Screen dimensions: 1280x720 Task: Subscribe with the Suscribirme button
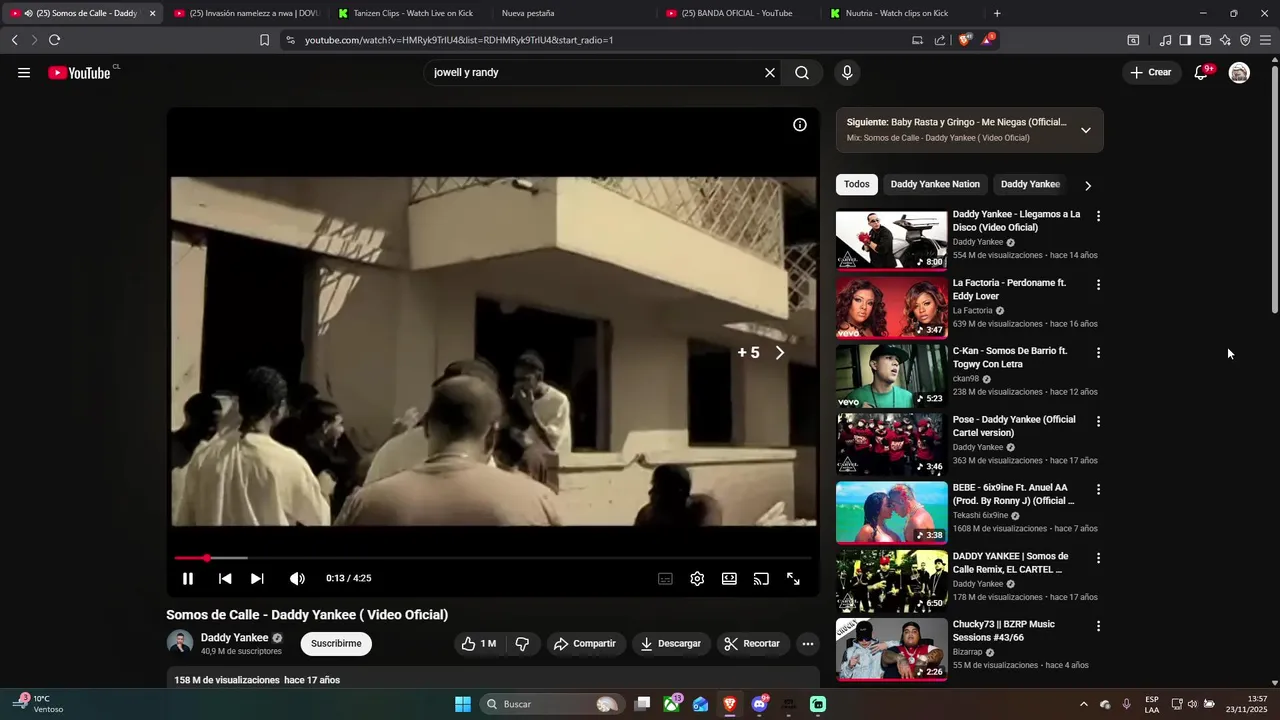pyautogui.click(x=336, y=644)
